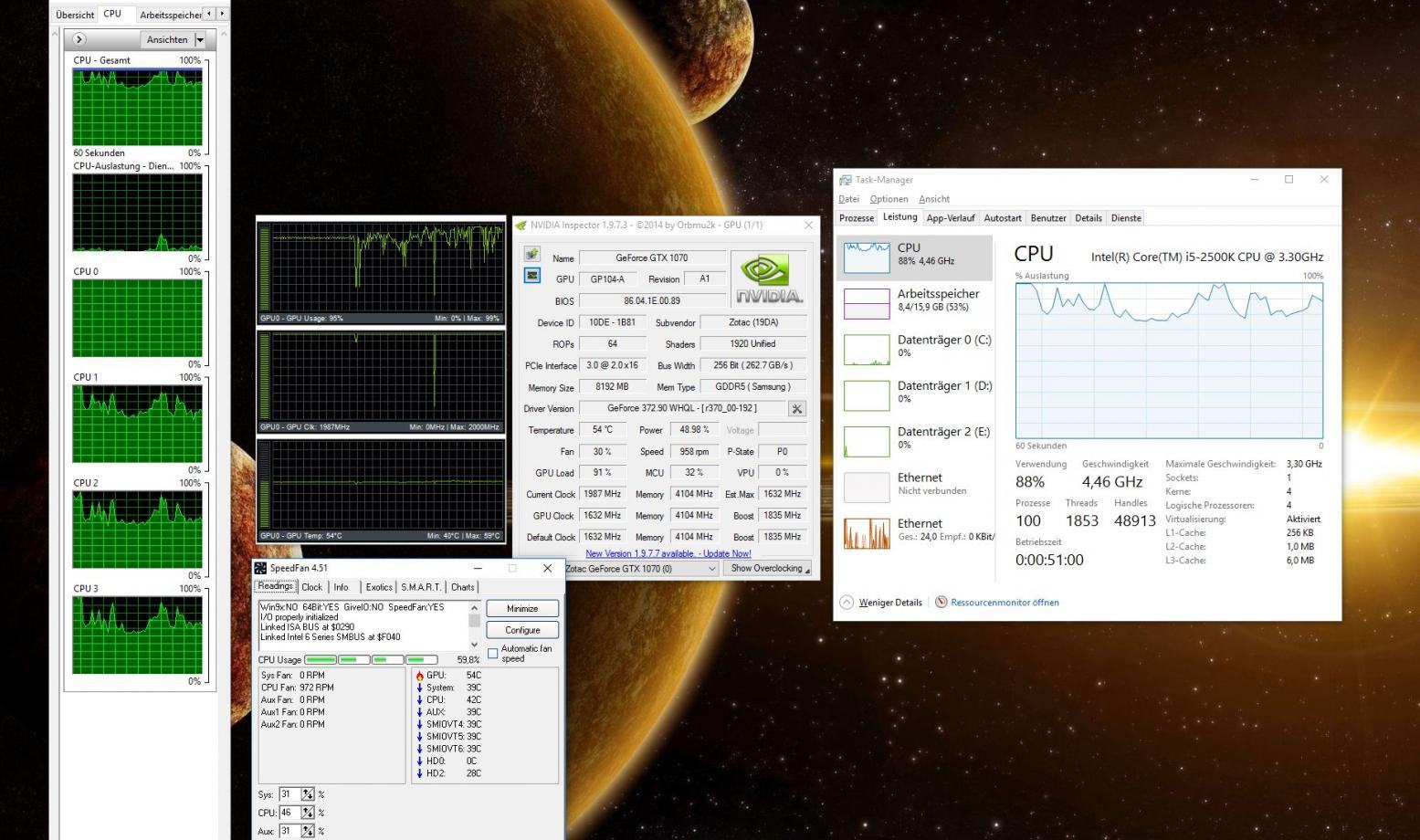
Task: Select Datenträger 0 (C:) performance item
Action: 915,347
